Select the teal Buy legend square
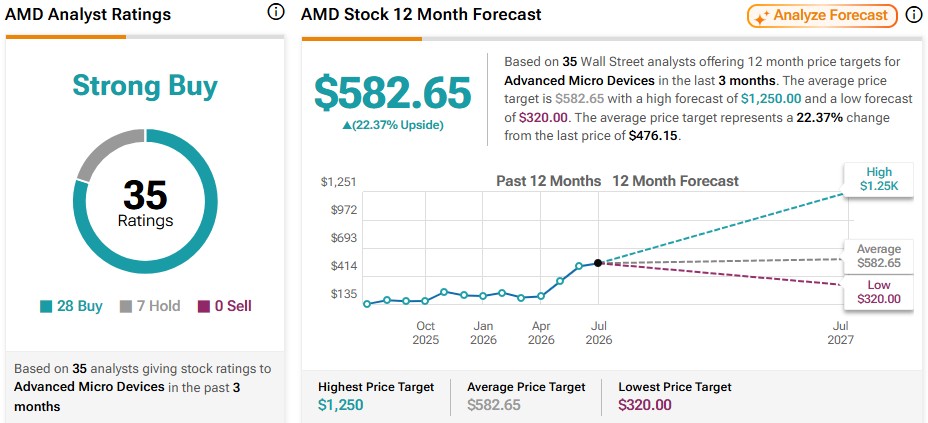Image resolution: width=928 pixels, height=423 pixels. tap(46, 306)
